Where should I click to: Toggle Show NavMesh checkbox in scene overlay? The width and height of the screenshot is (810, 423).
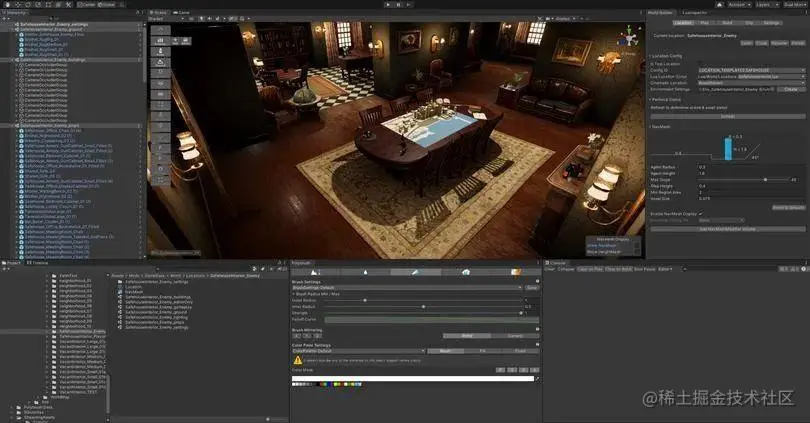pos(636,246)
